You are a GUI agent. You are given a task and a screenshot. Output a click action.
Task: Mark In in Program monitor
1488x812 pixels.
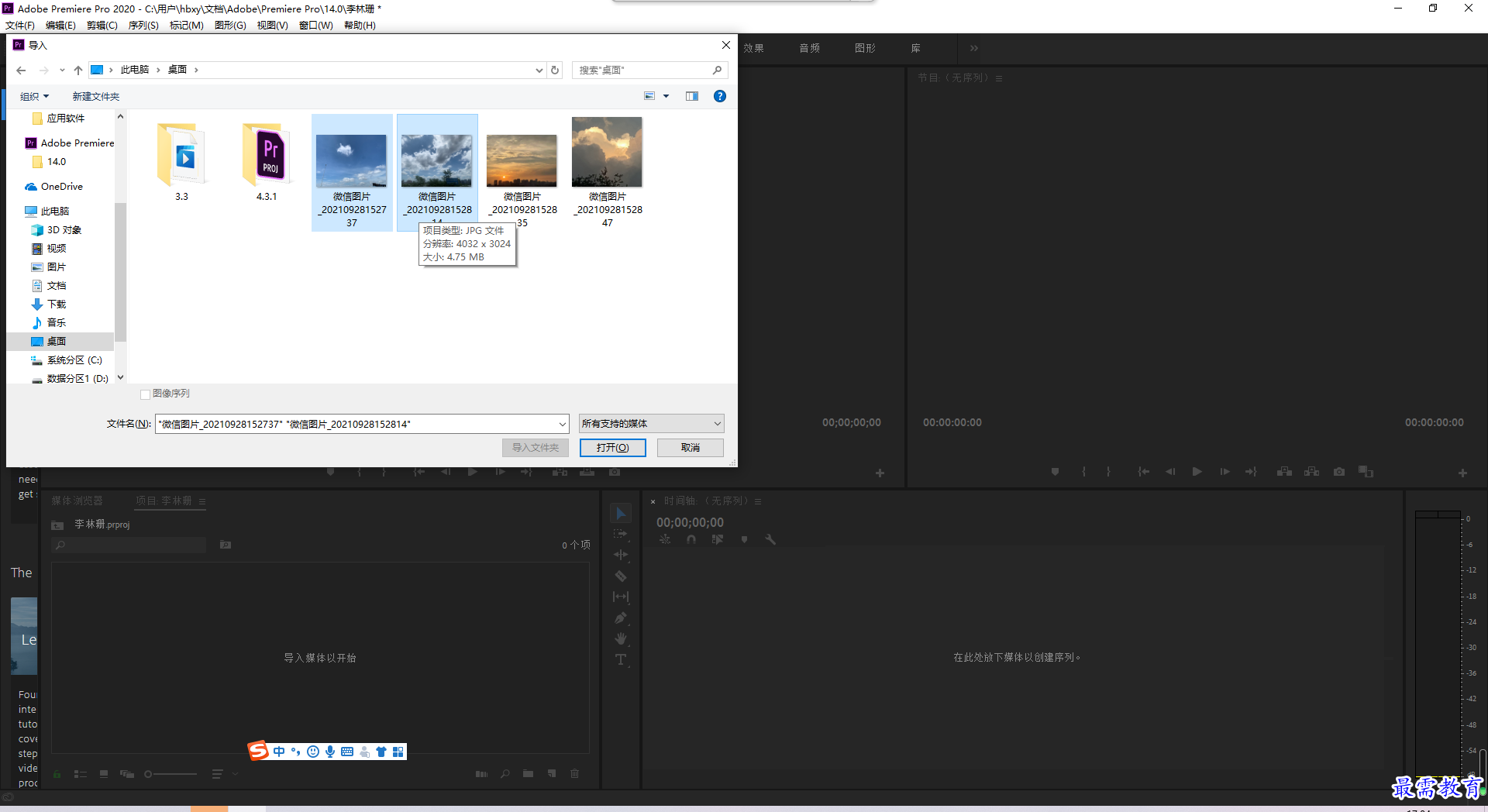1083,472
